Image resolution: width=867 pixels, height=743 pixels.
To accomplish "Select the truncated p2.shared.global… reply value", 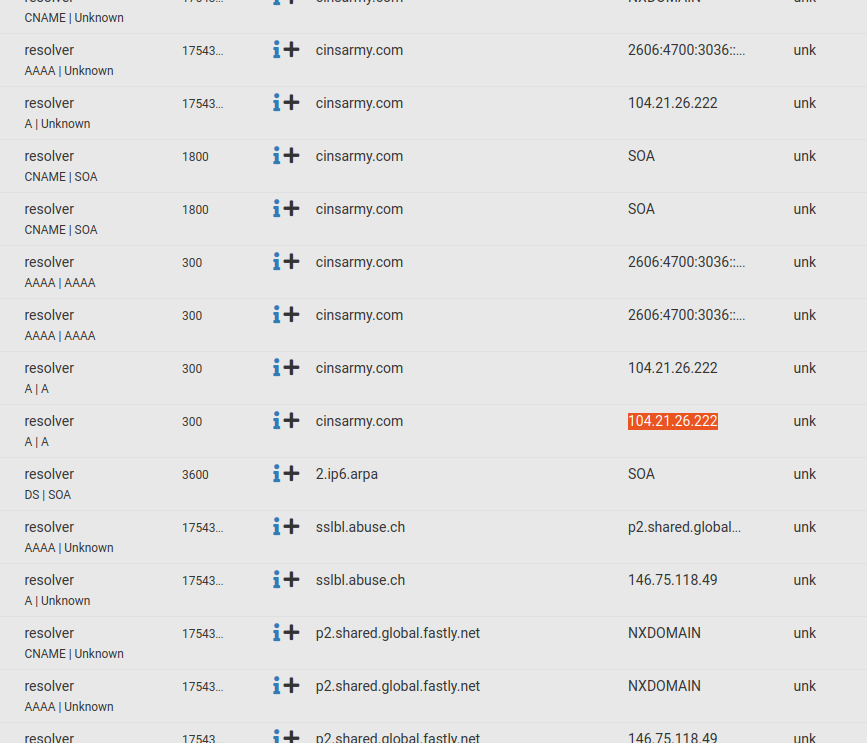I will click(684, 527).
